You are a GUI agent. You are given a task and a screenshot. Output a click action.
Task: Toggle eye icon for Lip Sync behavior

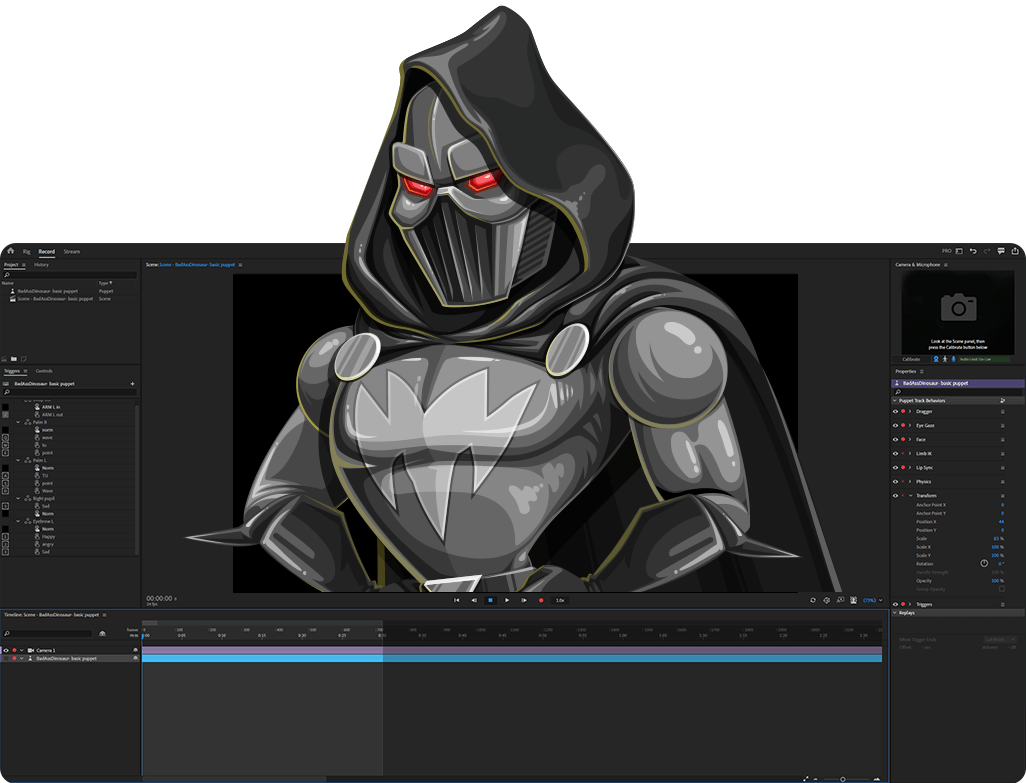[x=895, y=467]
